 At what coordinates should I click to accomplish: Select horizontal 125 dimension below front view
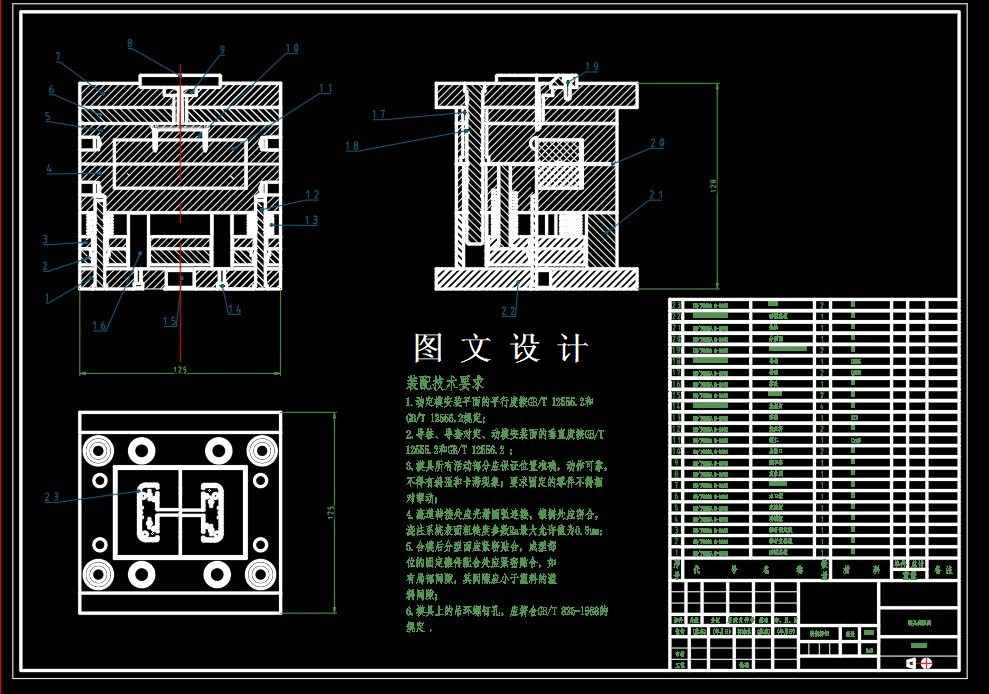click(x=180, y=370)
